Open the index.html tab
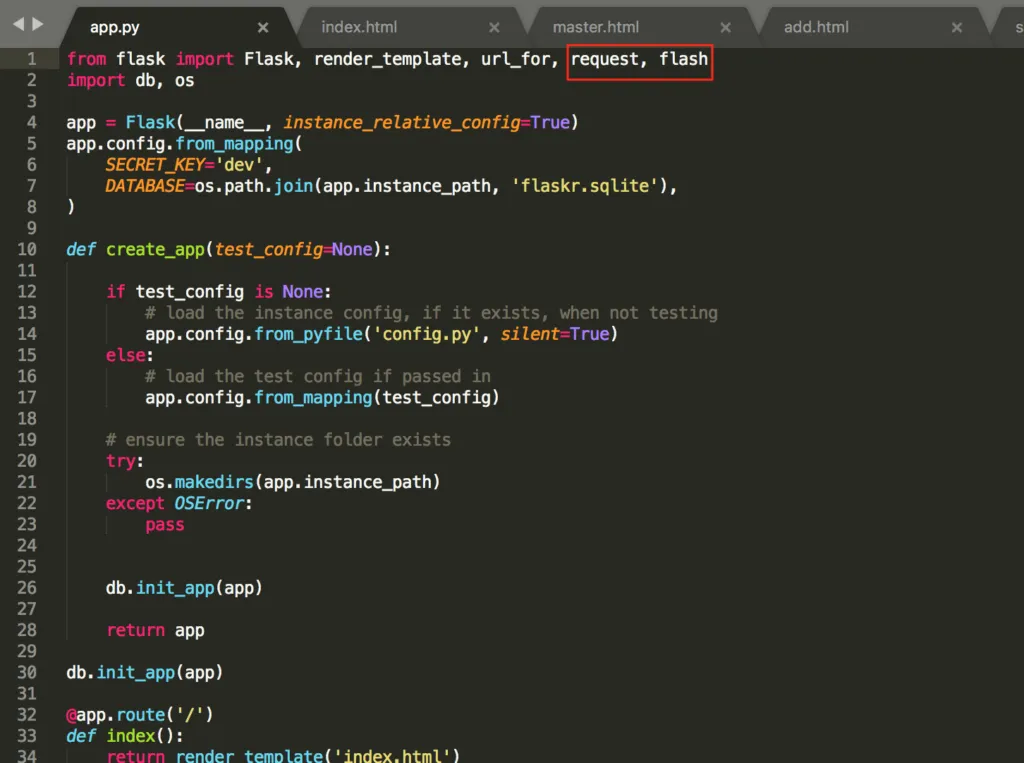 point(359,27)
